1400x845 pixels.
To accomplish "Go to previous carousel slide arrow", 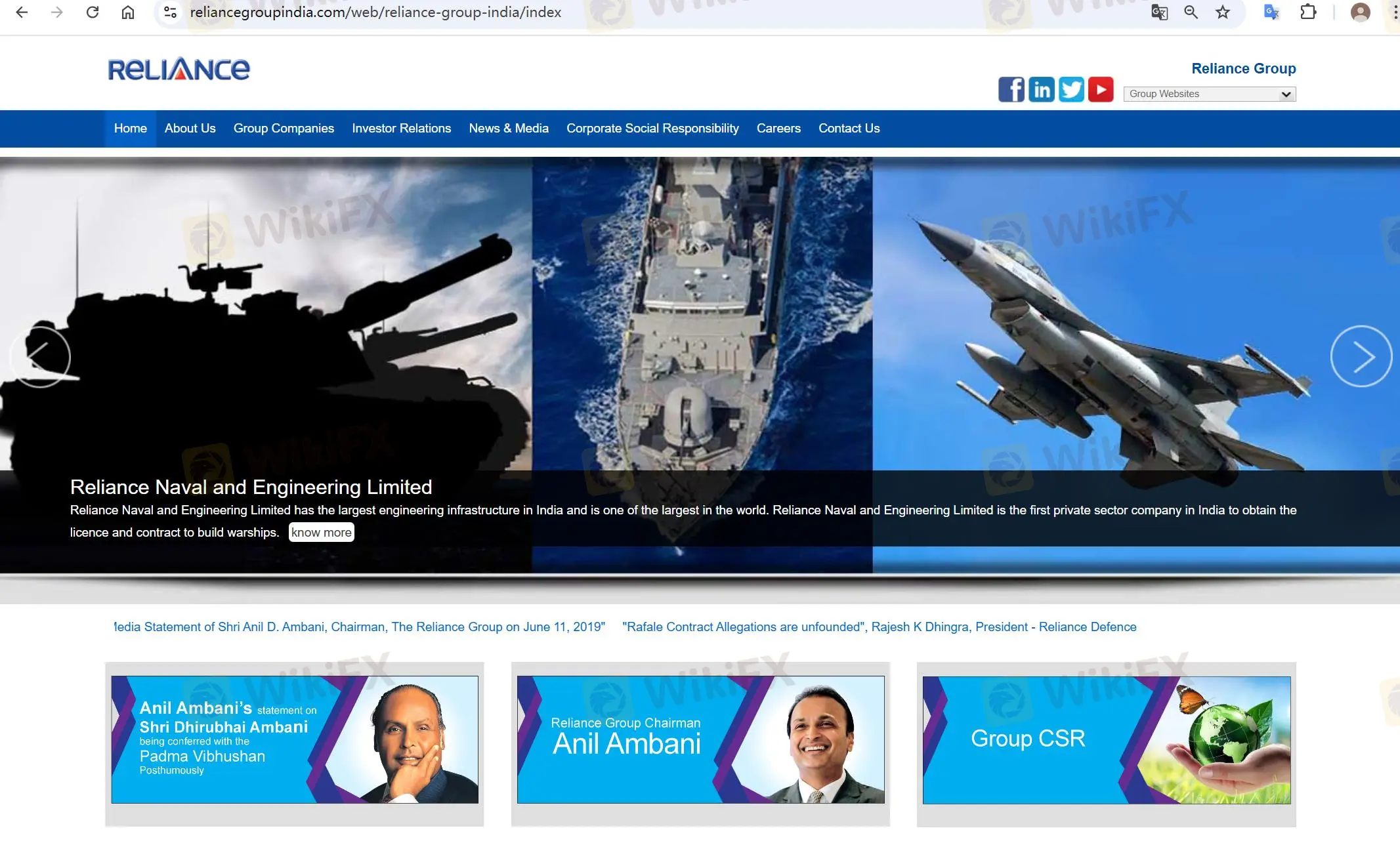I will 40,356.
